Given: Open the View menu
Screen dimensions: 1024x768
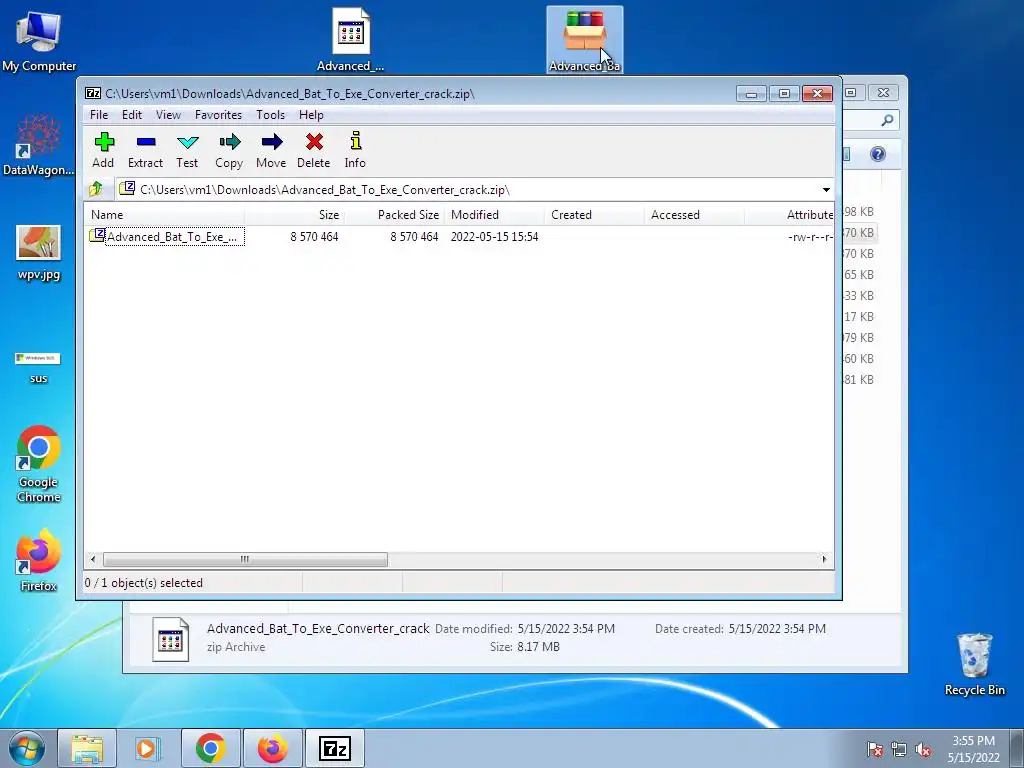Looking at the screenshot, I should pyautogui.click(x=168, y=115).
